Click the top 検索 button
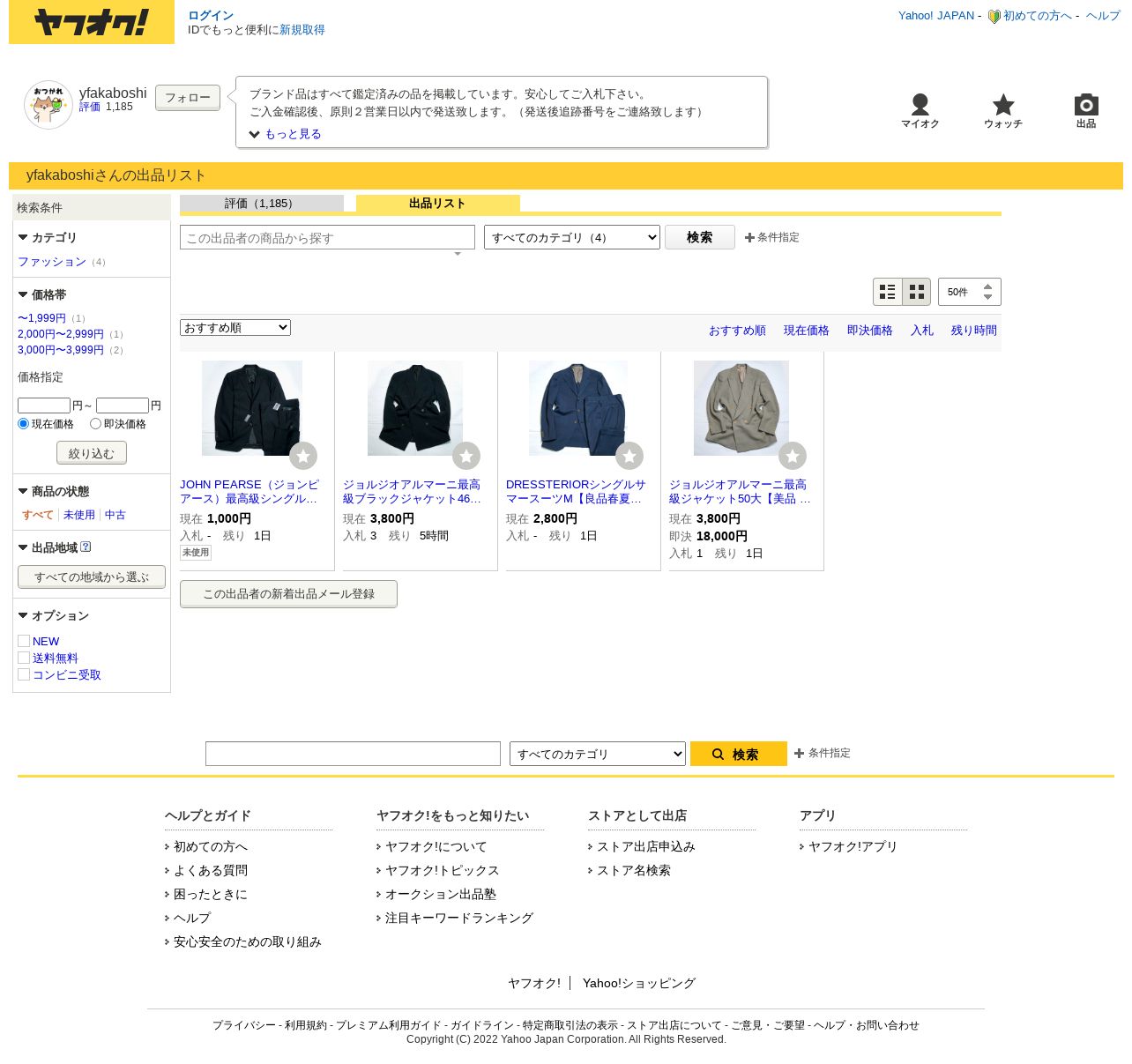 [x=700, y=237]
